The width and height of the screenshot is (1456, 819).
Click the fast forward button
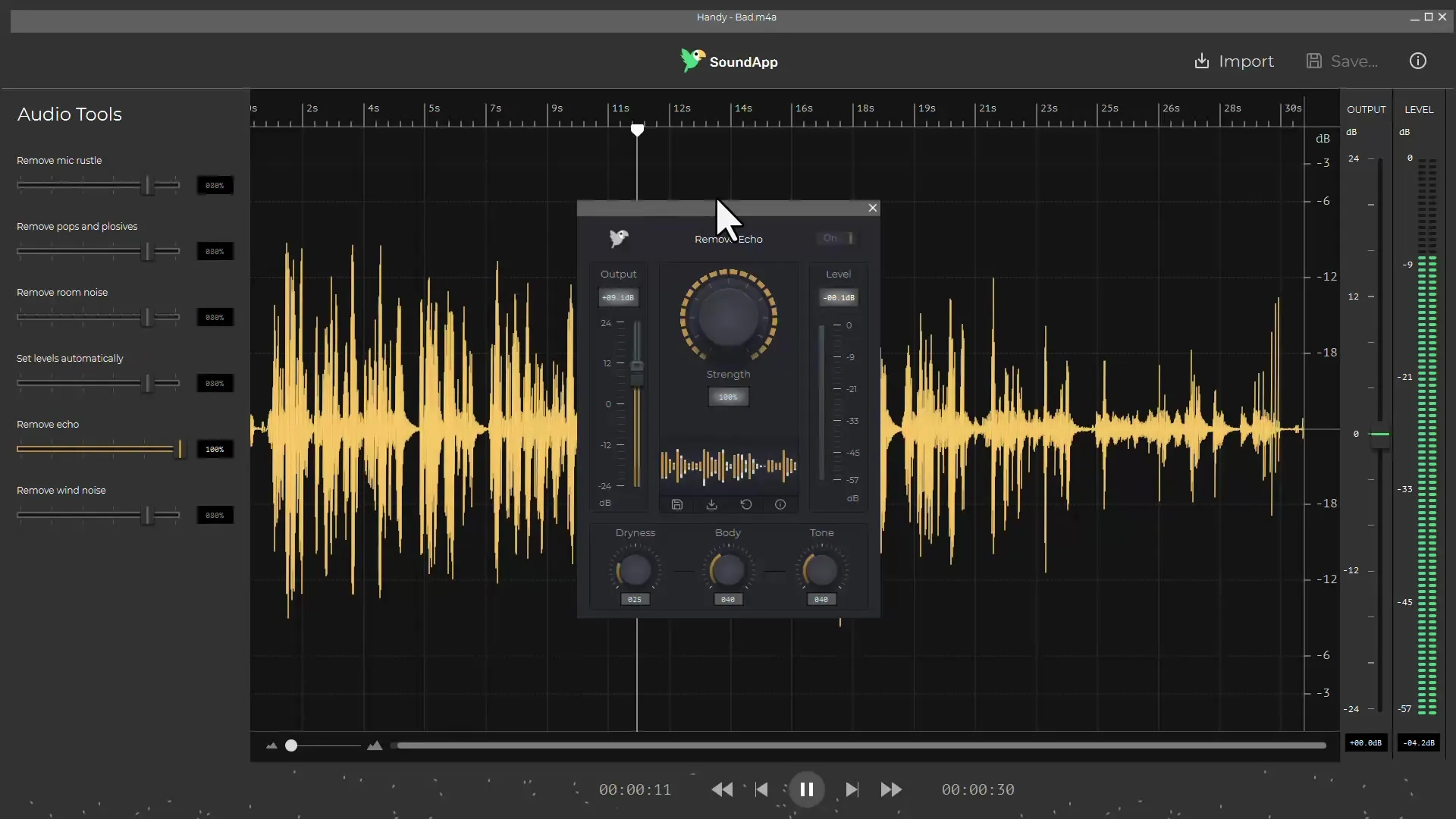click(891, 789)
